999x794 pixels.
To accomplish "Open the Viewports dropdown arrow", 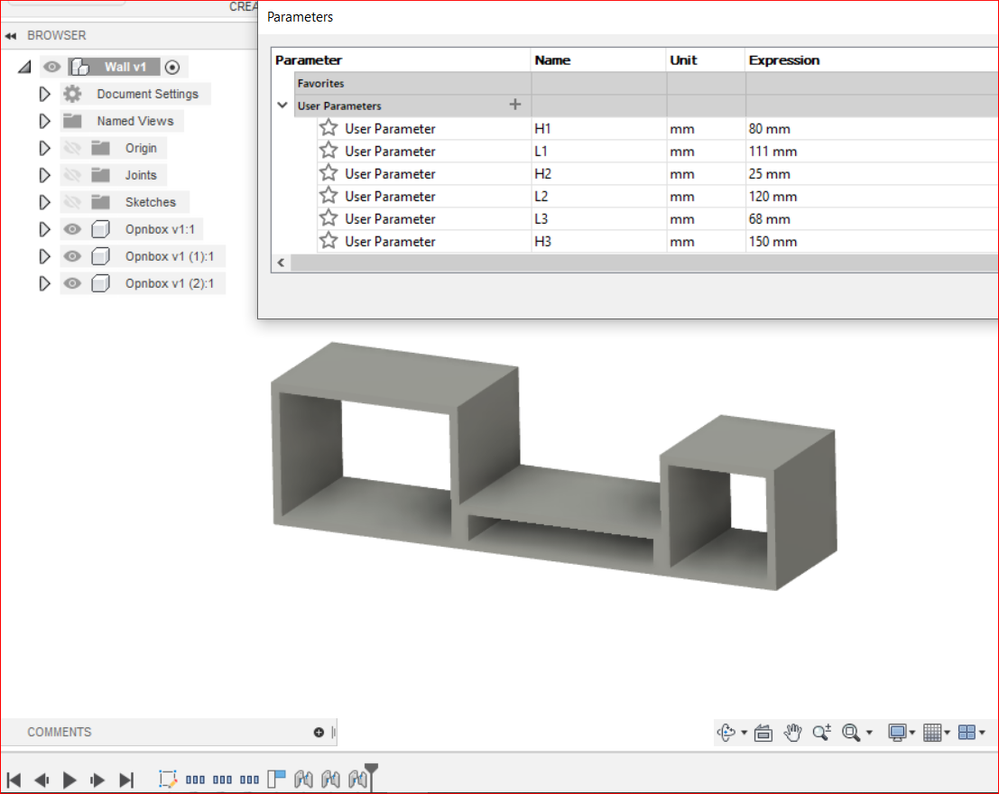I will click(982, 733).
